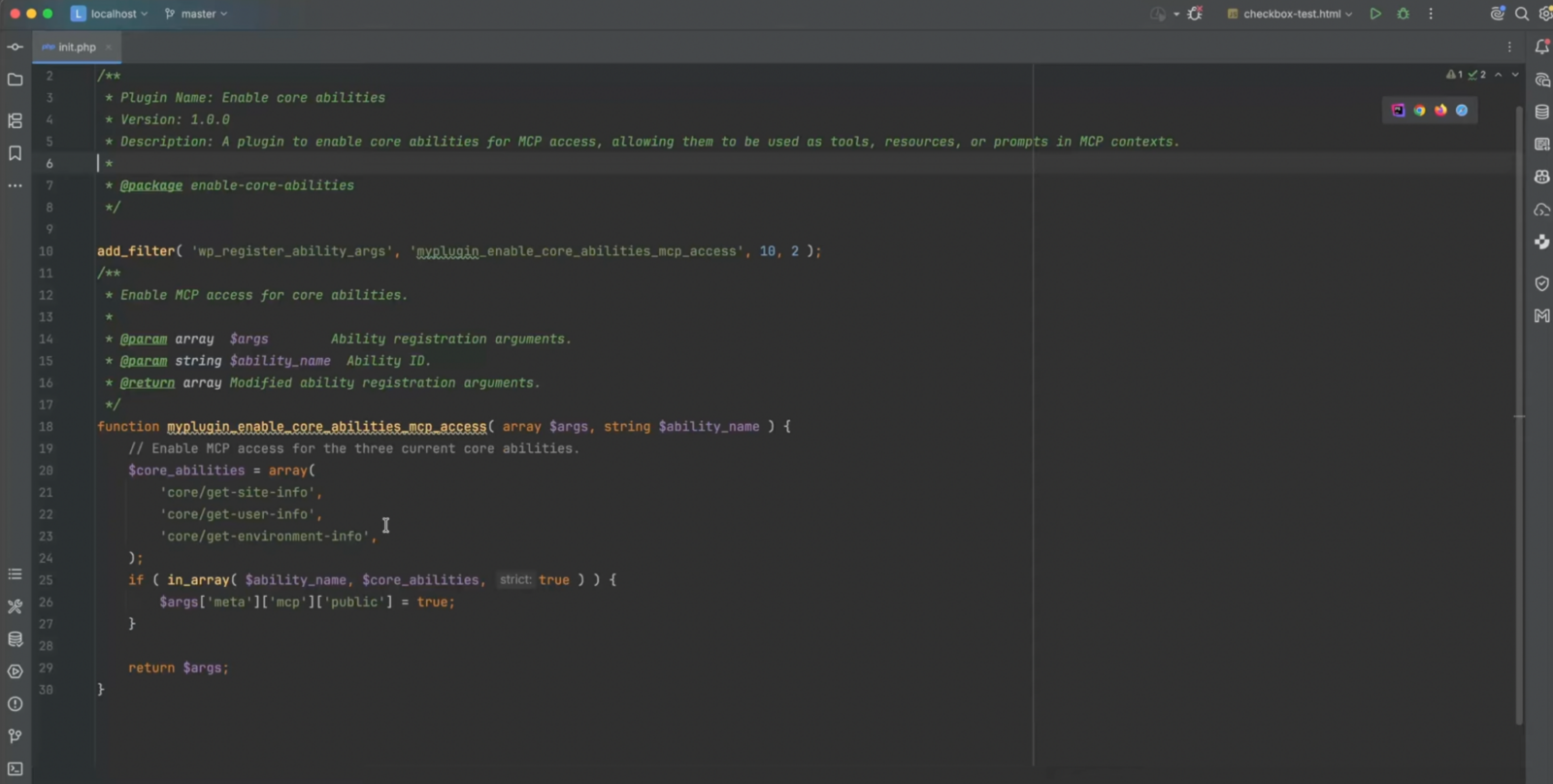Open IDE settings gear

[x=1546, y=14]
